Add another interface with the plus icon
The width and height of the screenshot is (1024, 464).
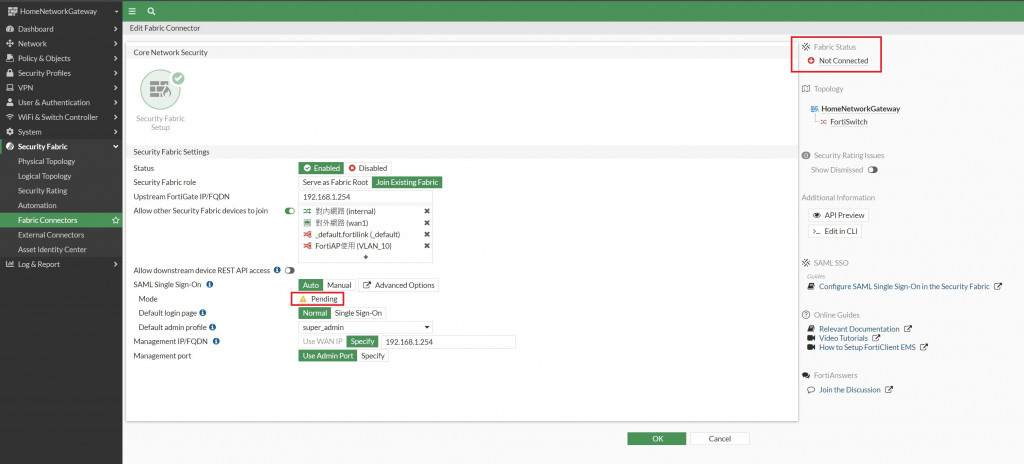click(366, 257)
